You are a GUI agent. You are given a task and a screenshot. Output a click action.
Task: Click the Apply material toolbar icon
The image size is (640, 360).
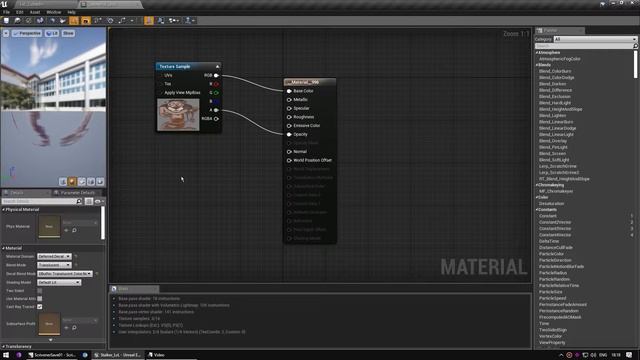29,20
